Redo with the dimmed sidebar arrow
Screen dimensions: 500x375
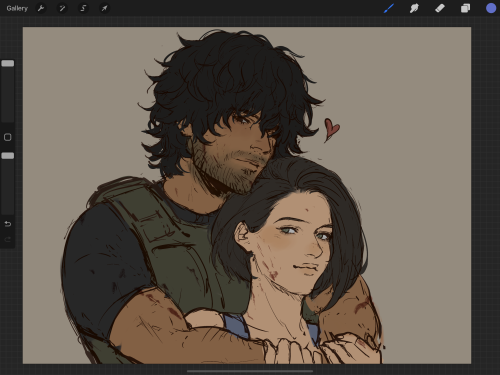[8, 239]
